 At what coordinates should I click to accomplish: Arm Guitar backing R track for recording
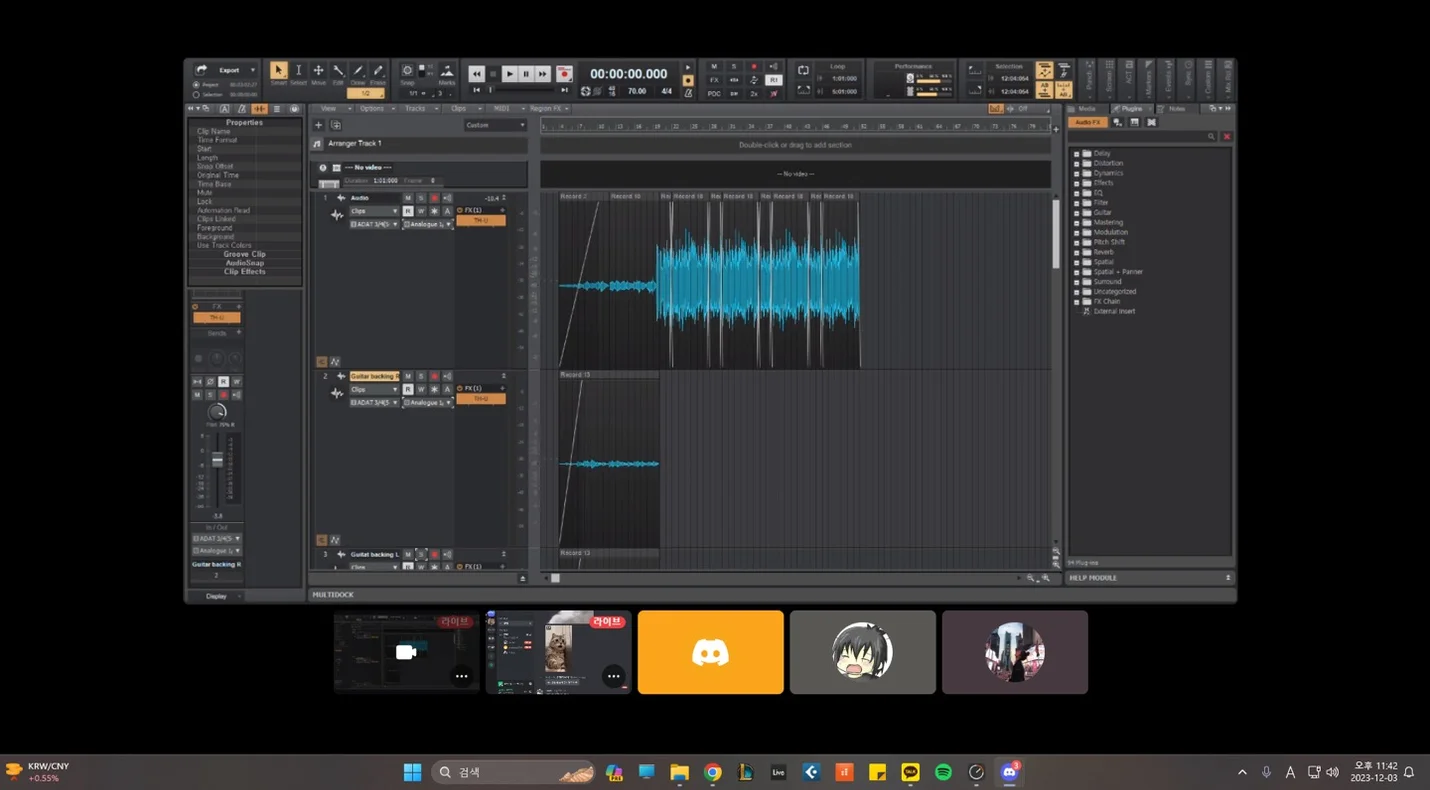tap(434, 376)
